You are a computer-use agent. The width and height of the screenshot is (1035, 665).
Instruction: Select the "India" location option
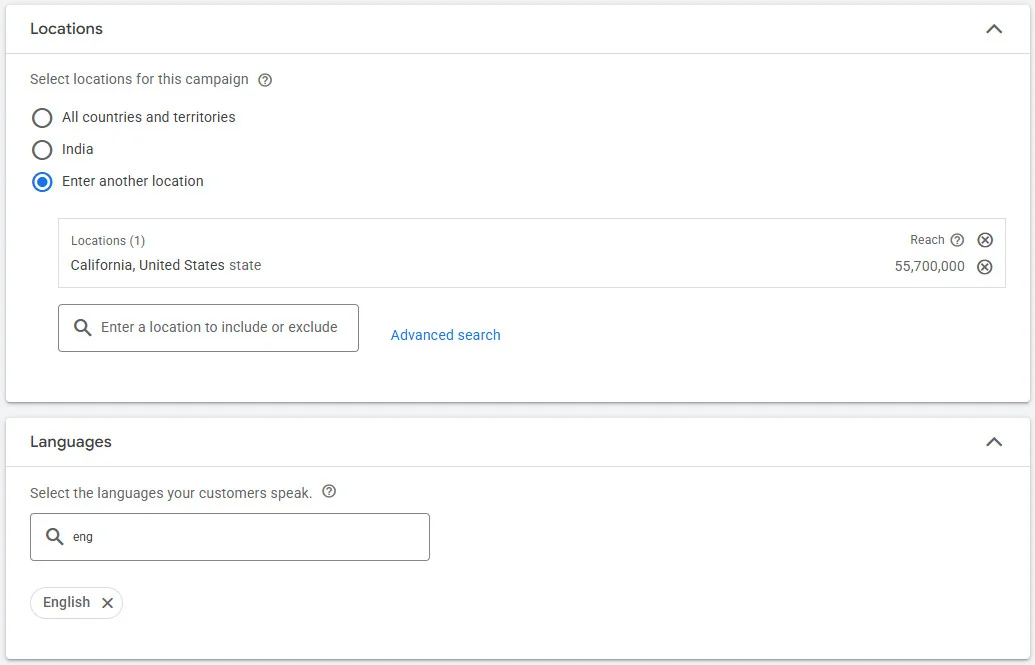(x=42, y=150)
